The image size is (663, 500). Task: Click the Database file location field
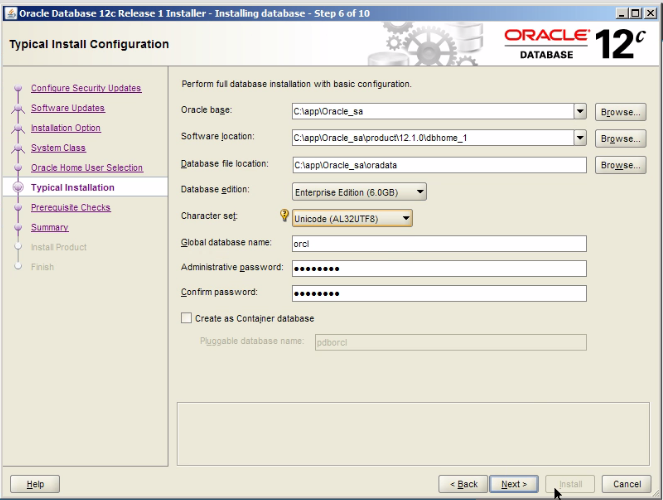[439, 165]
